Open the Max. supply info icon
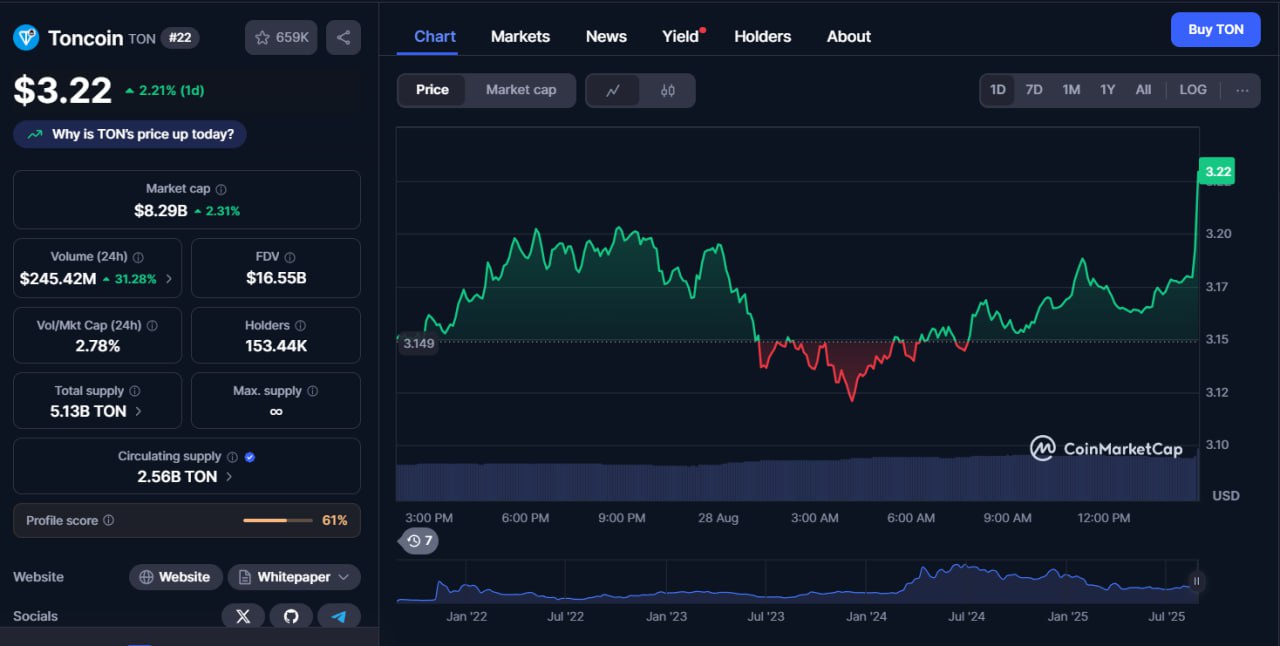1280x646 pixels. (312, 391)
